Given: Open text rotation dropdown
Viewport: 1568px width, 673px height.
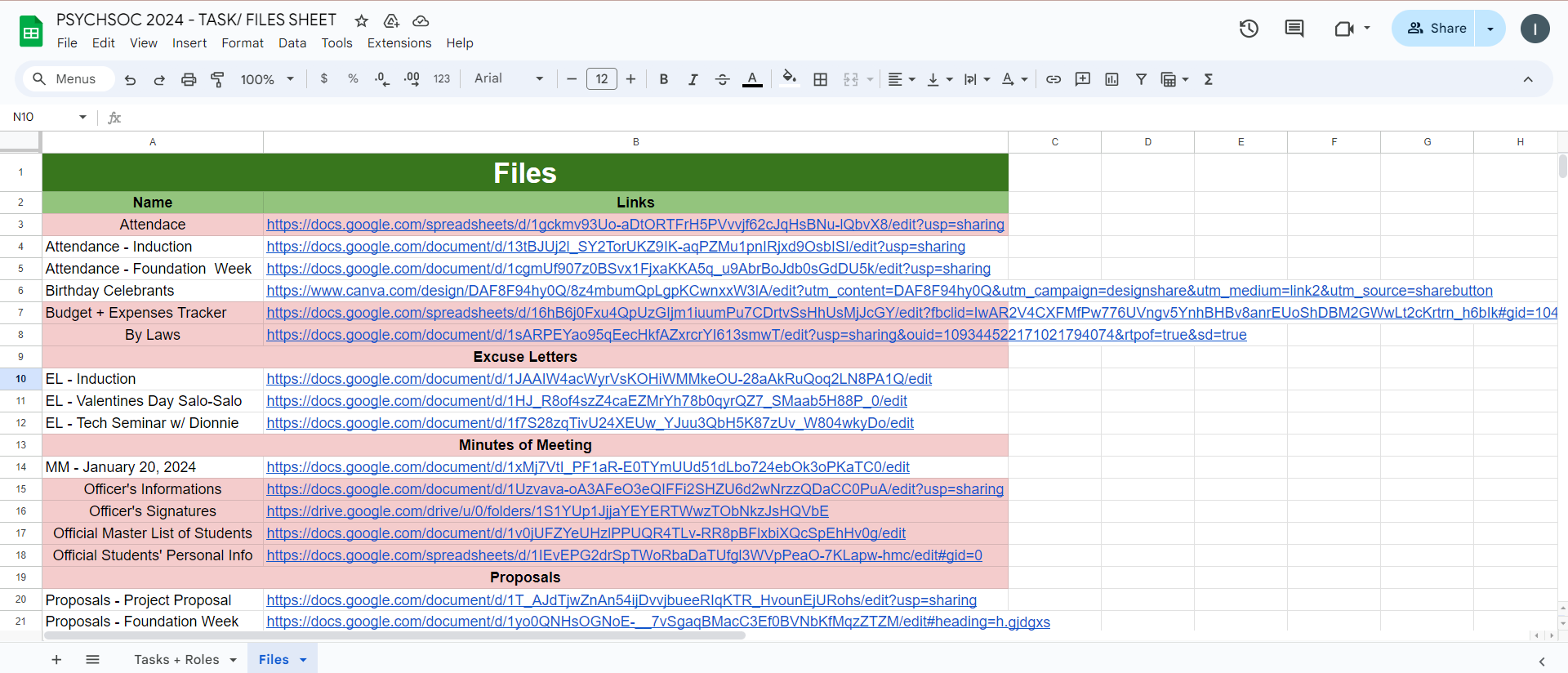Looking at the screenshot, I should [1014, 79].
